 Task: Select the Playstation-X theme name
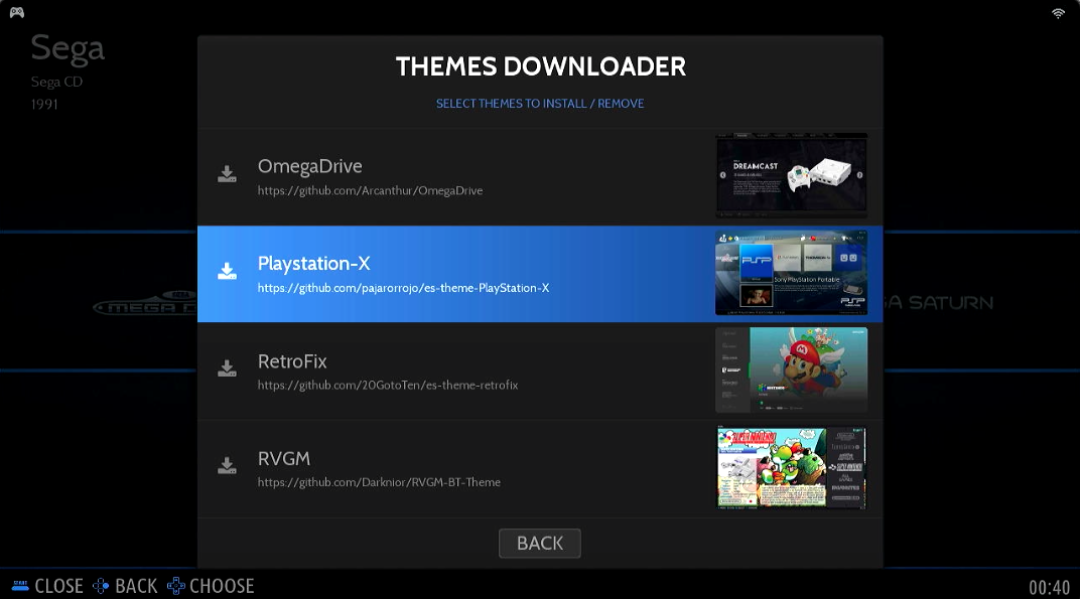[313, 264]
